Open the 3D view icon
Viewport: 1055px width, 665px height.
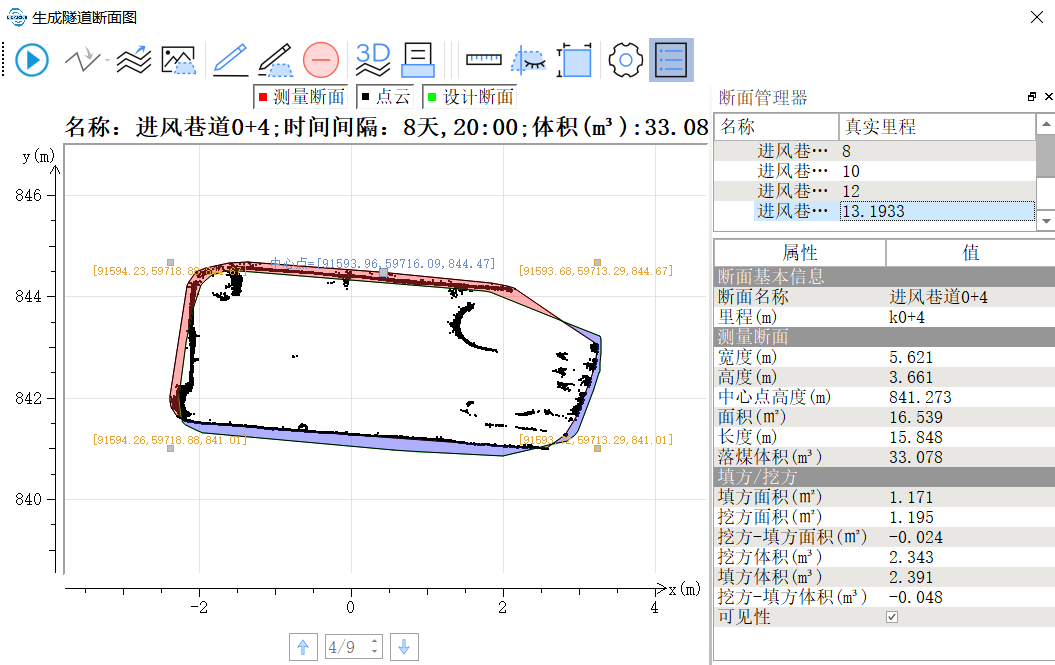tap(373, 60)
